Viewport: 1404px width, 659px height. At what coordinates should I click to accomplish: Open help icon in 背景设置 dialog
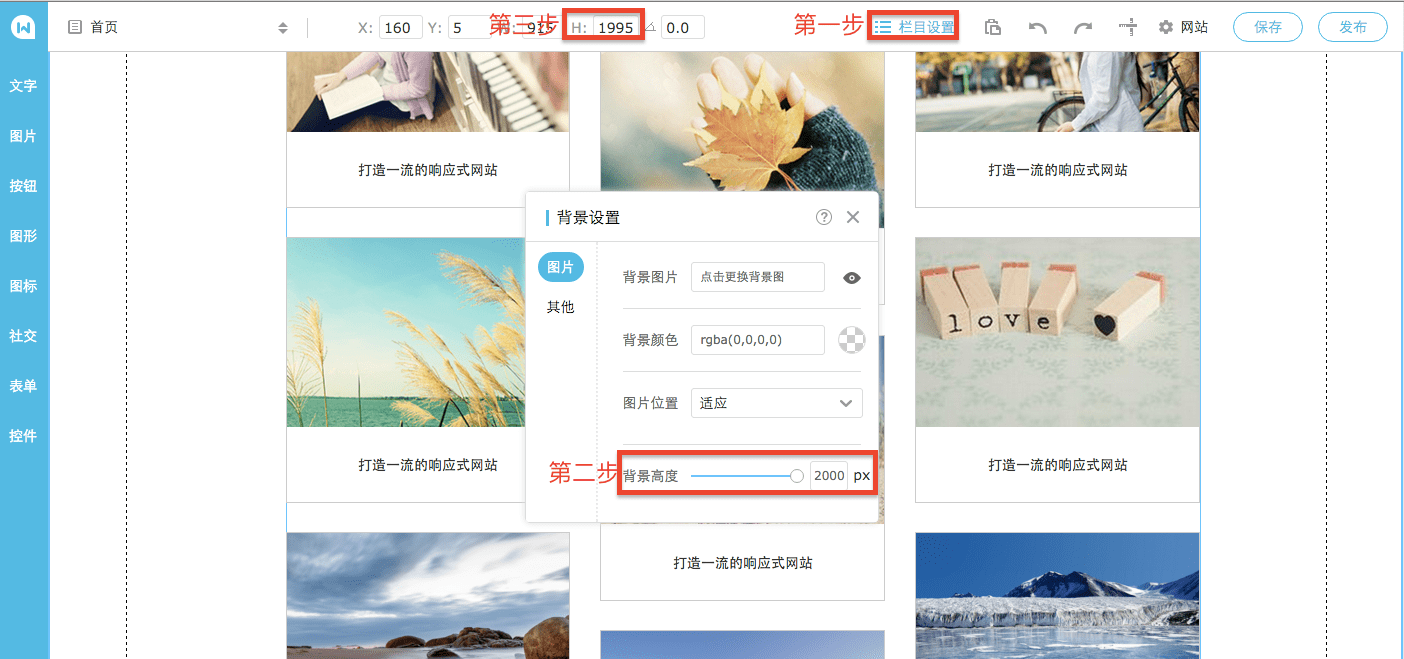(x=824, y=217)
